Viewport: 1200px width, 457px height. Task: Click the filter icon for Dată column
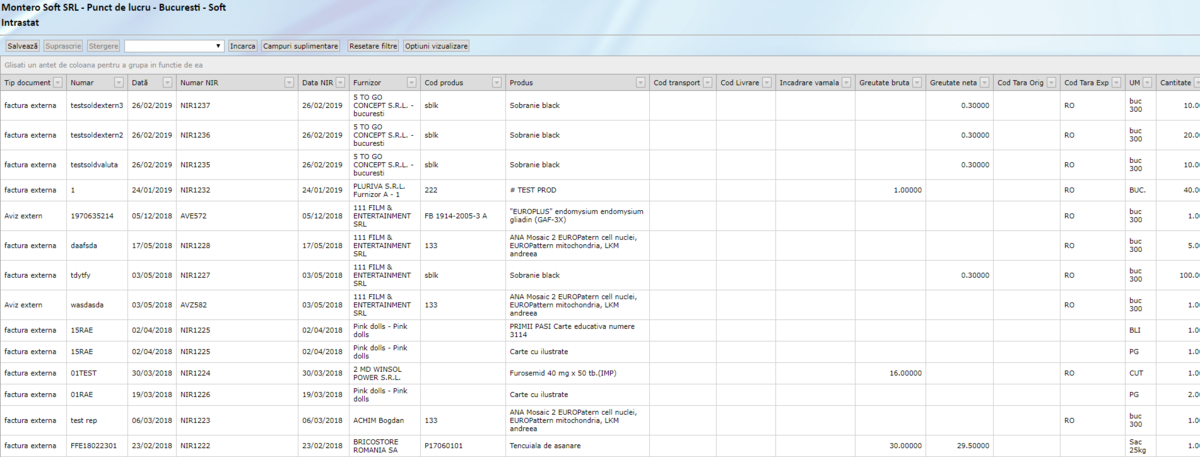point(167,82)
